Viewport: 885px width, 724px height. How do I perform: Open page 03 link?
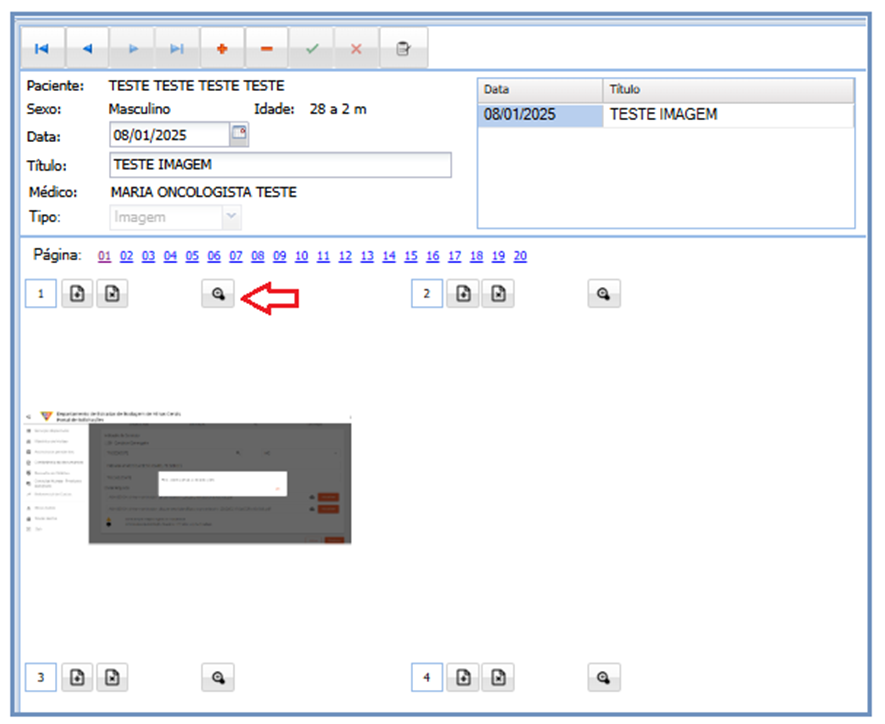(x=148, y=256)
